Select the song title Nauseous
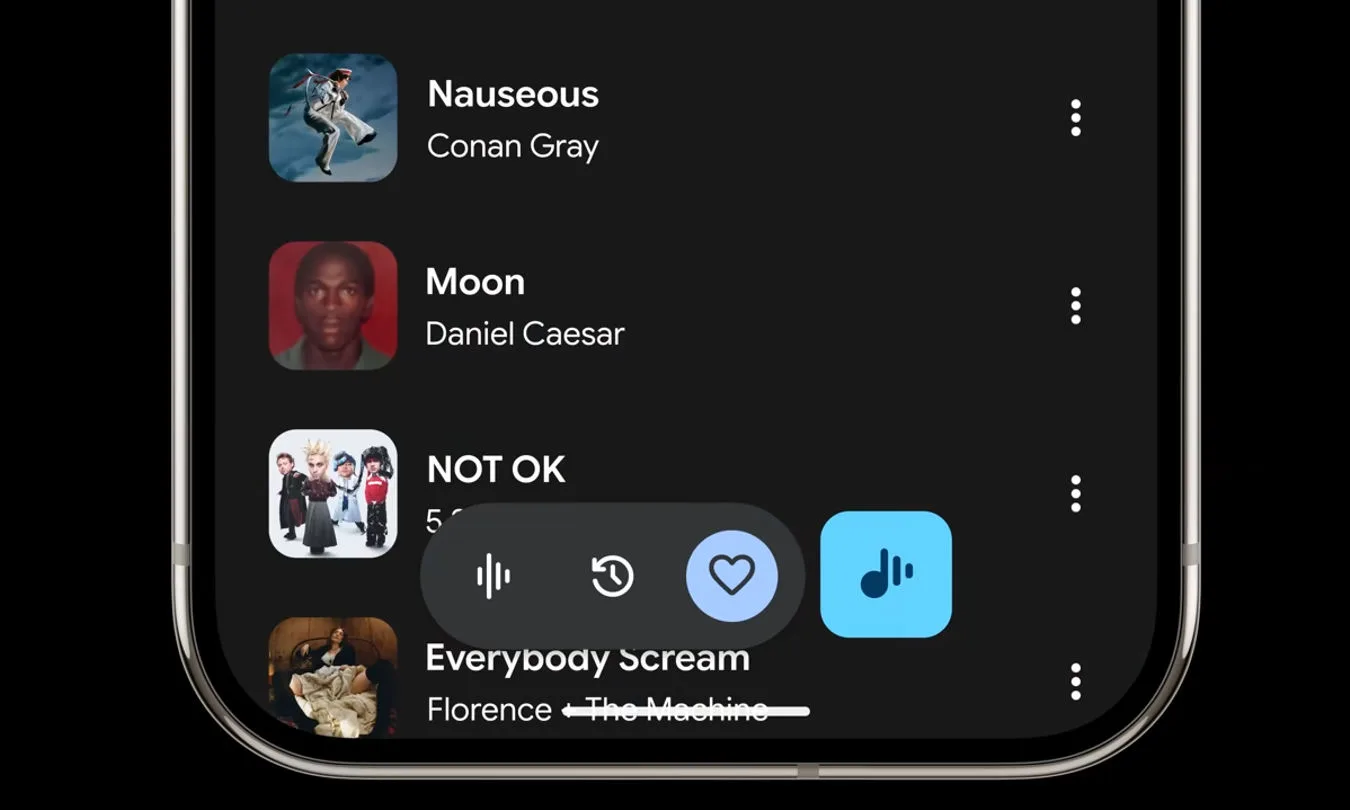The height and width of the screenshot is (810, 1350). point(513,94)
